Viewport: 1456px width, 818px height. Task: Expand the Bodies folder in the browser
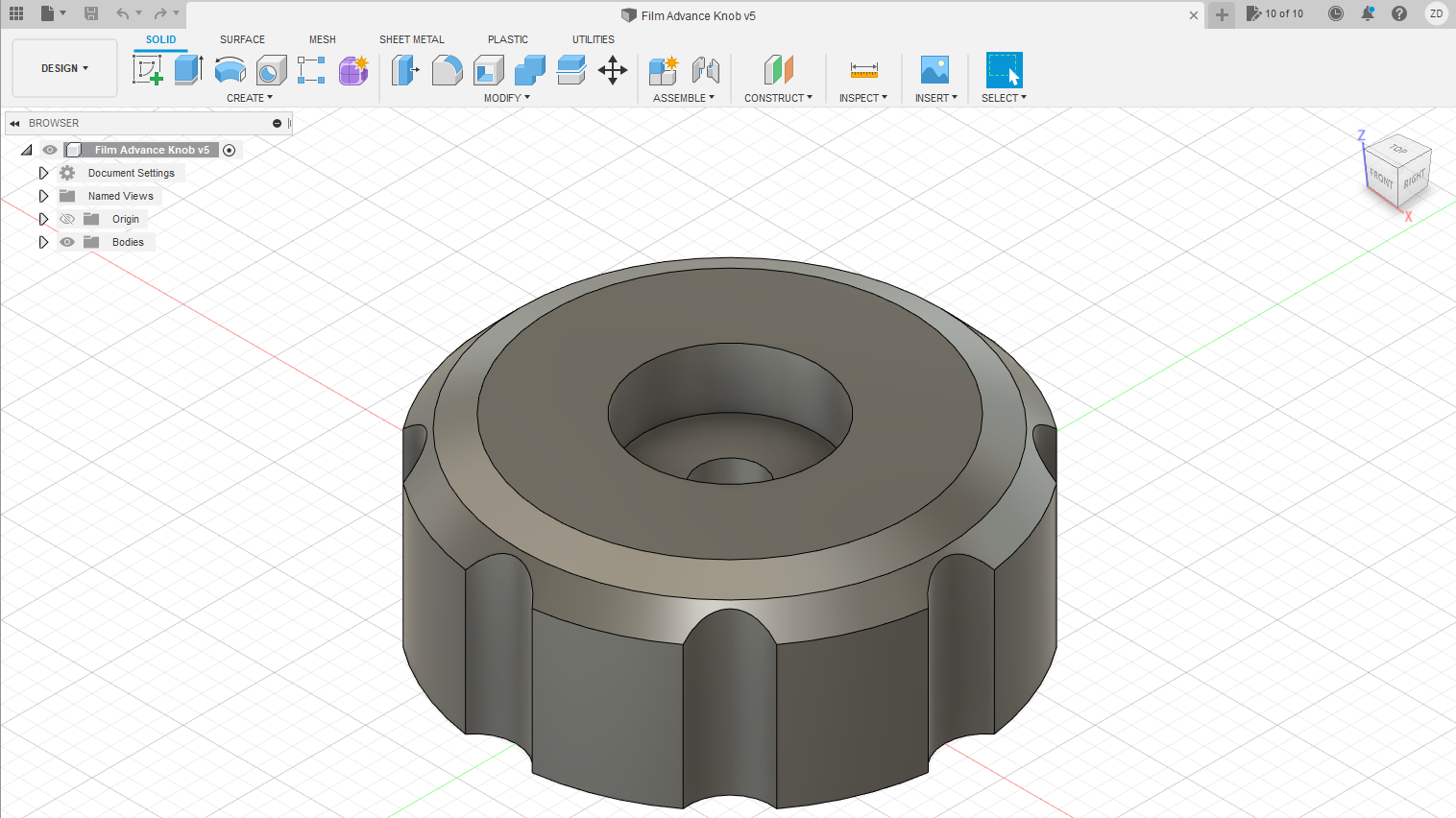tap(43, 242)
